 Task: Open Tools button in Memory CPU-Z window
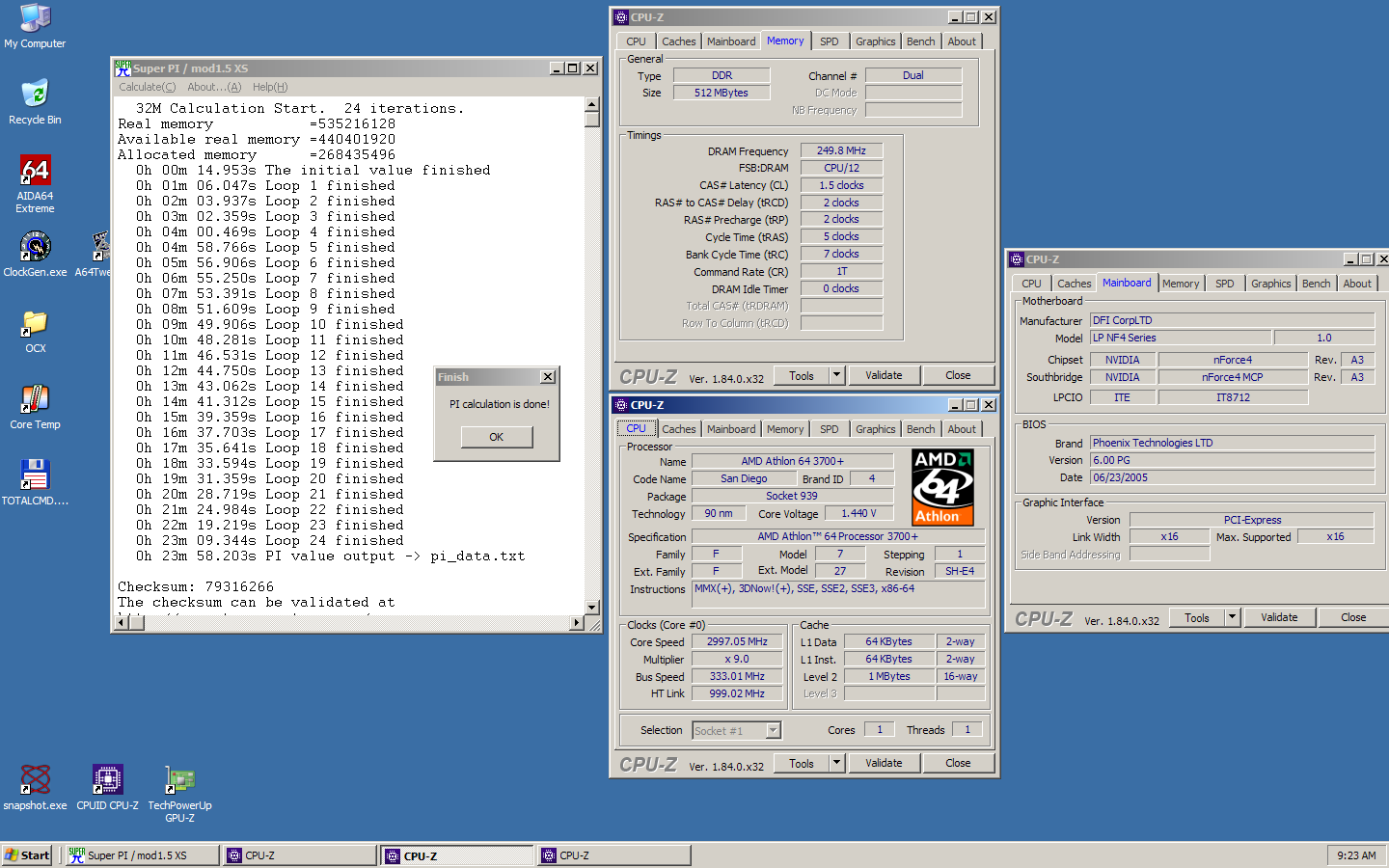click(x=802, y=376)
